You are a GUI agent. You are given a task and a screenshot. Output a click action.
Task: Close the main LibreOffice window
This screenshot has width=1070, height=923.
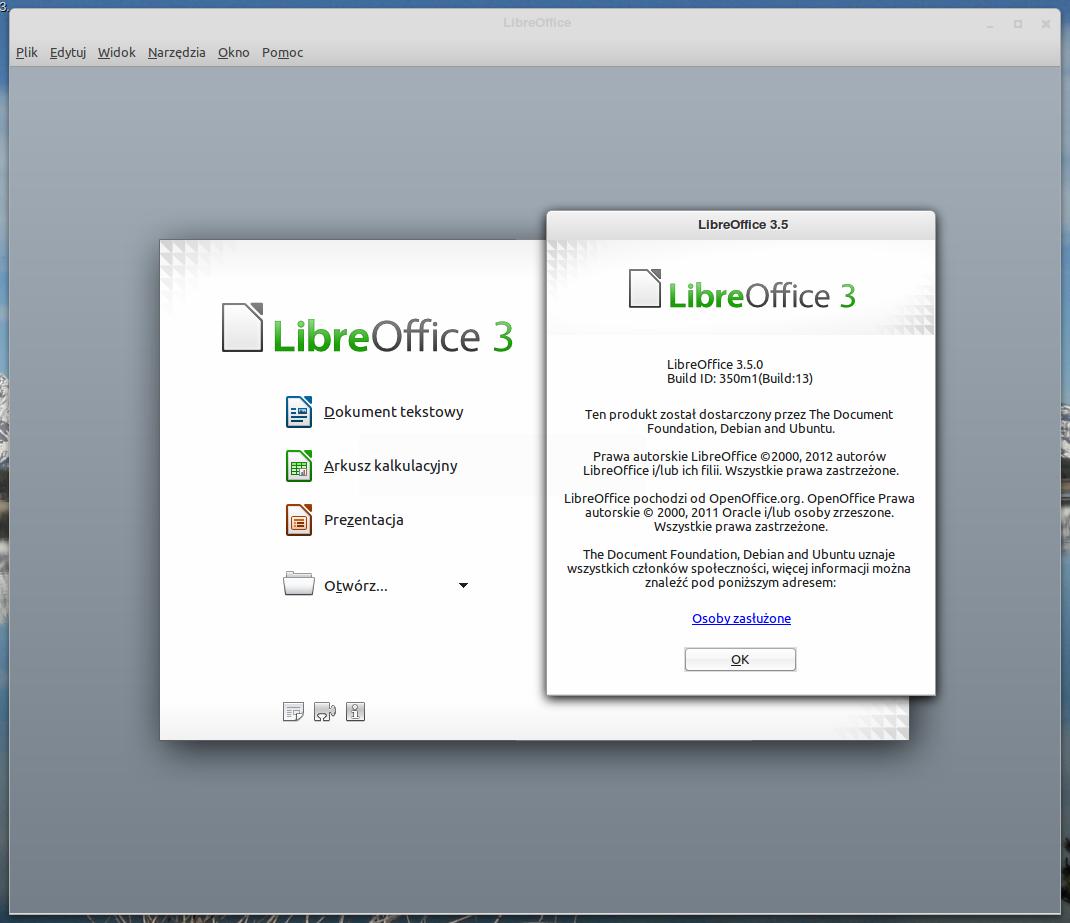[x=1045, y=24]
